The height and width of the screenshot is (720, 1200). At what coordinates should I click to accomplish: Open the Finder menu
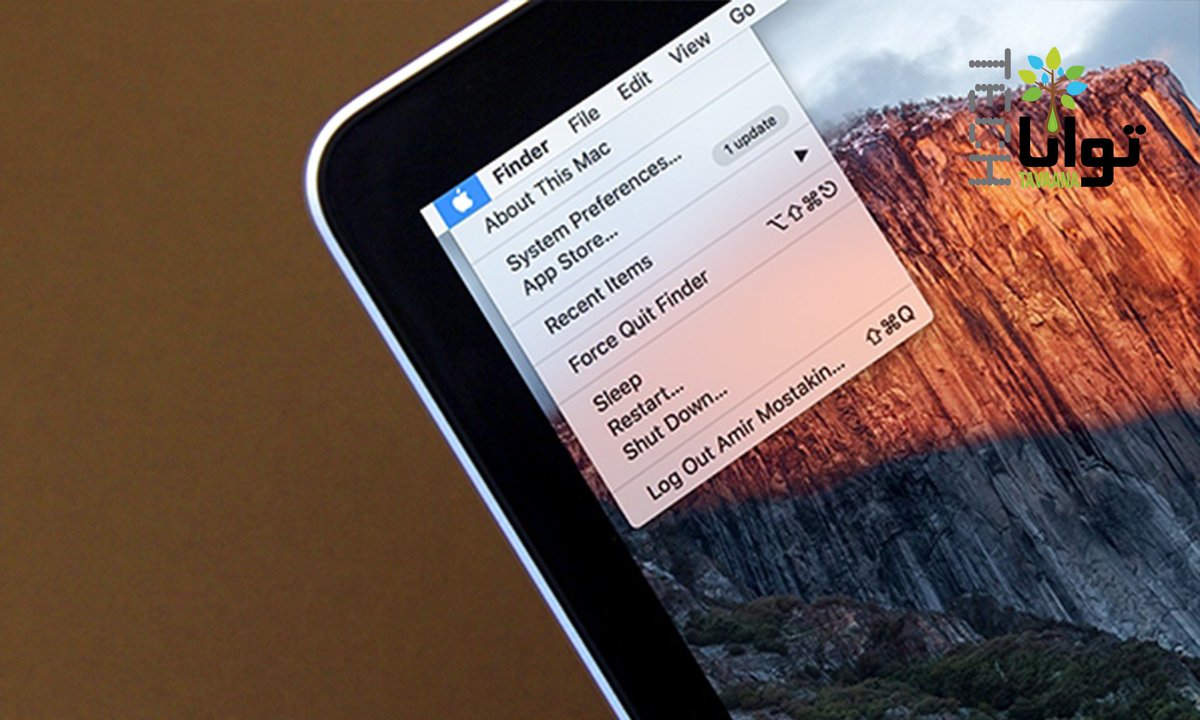point(521,160)
